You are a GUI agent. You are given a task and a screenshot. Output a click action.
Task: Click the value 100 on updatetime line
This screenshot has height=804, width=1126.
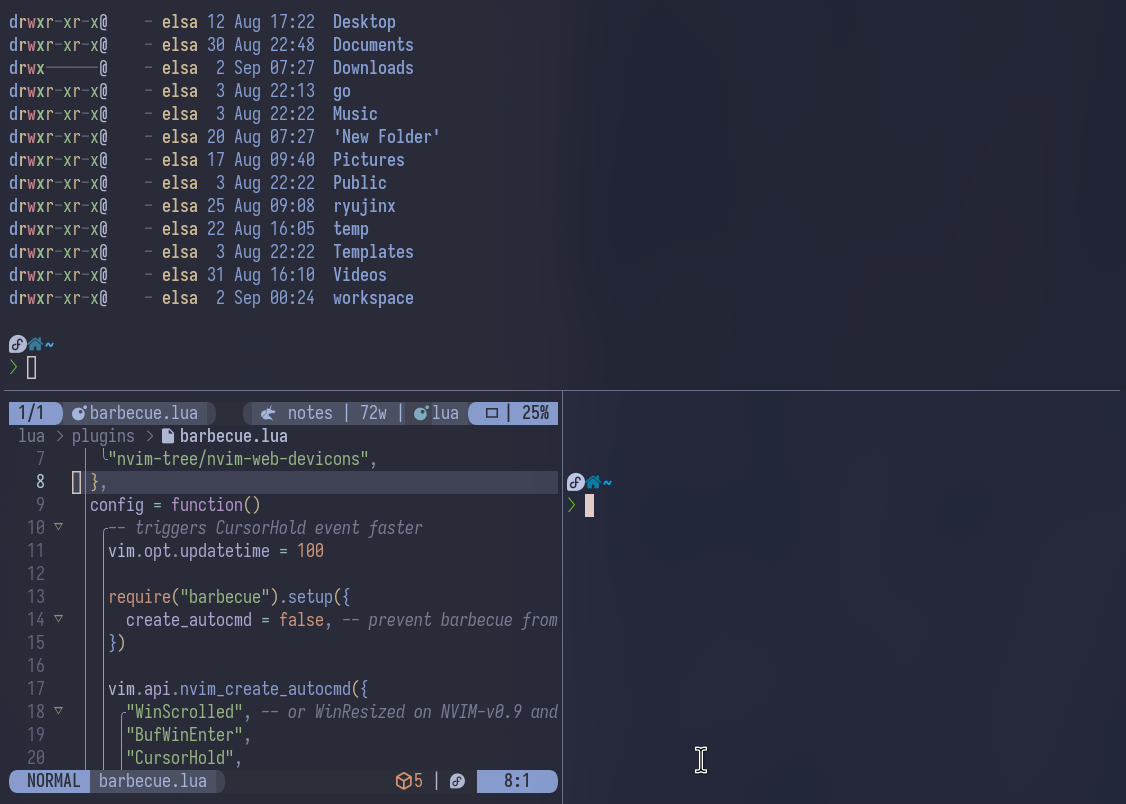point(310,551)
